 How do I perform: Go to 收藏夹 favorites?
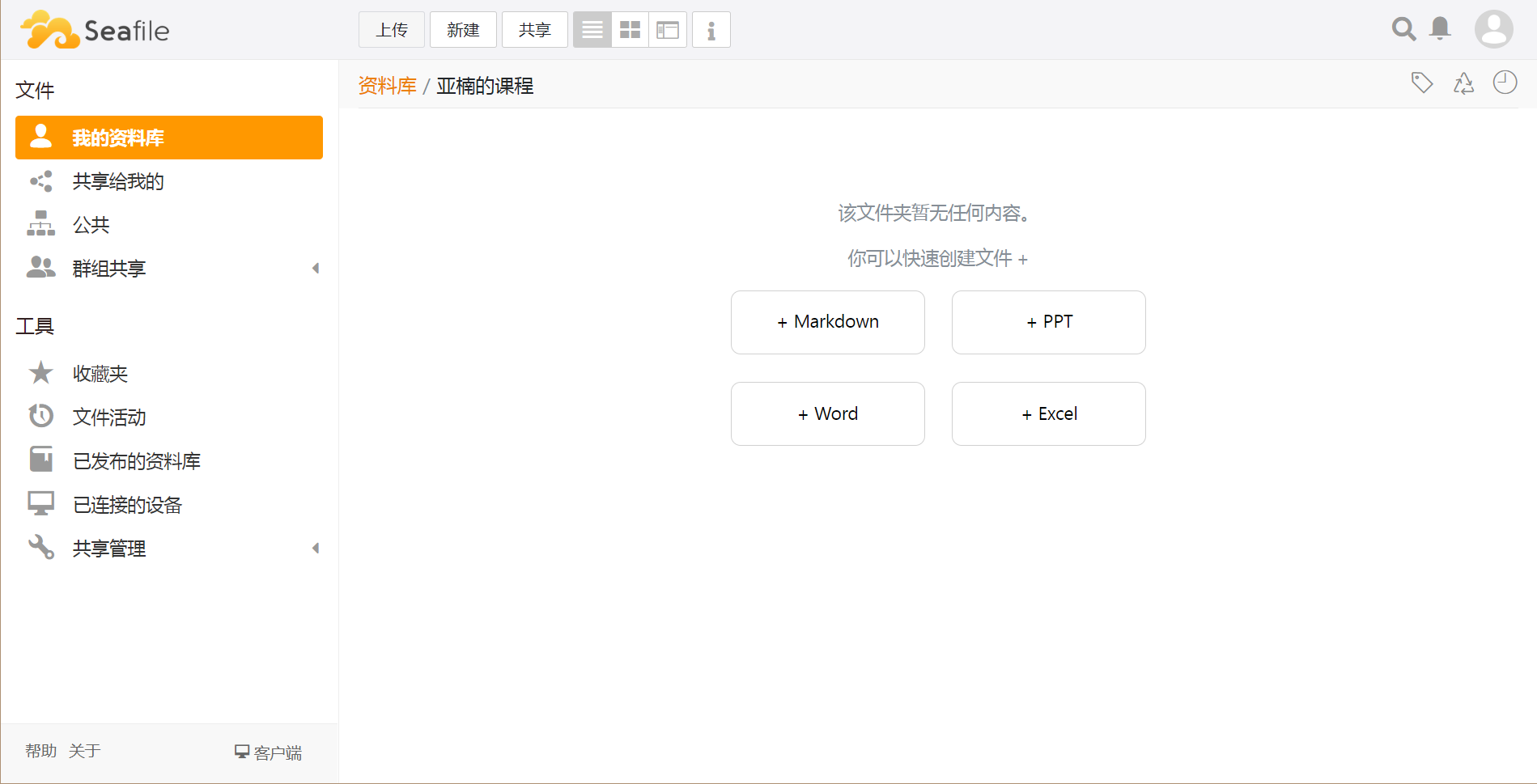(100, 374)
